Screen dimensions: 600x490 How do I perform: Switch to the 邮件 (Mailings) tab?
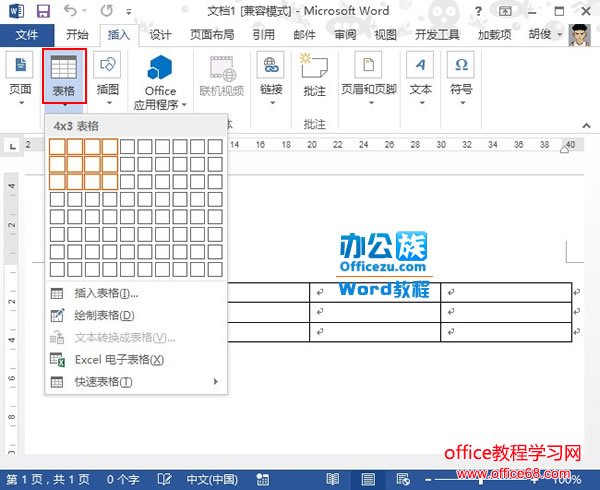click(305, 35)
